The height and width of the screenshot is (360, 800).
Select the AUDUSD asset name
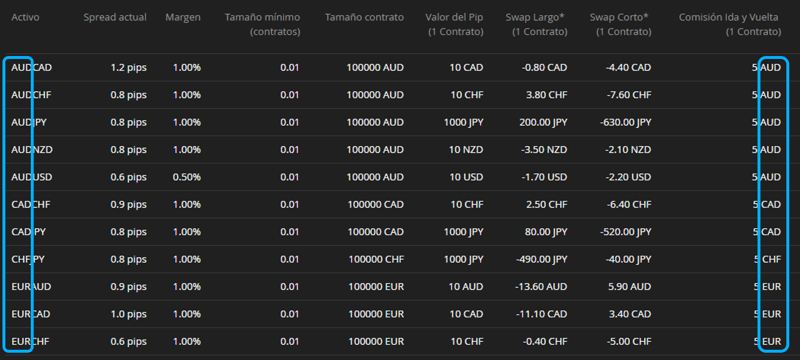32,177
